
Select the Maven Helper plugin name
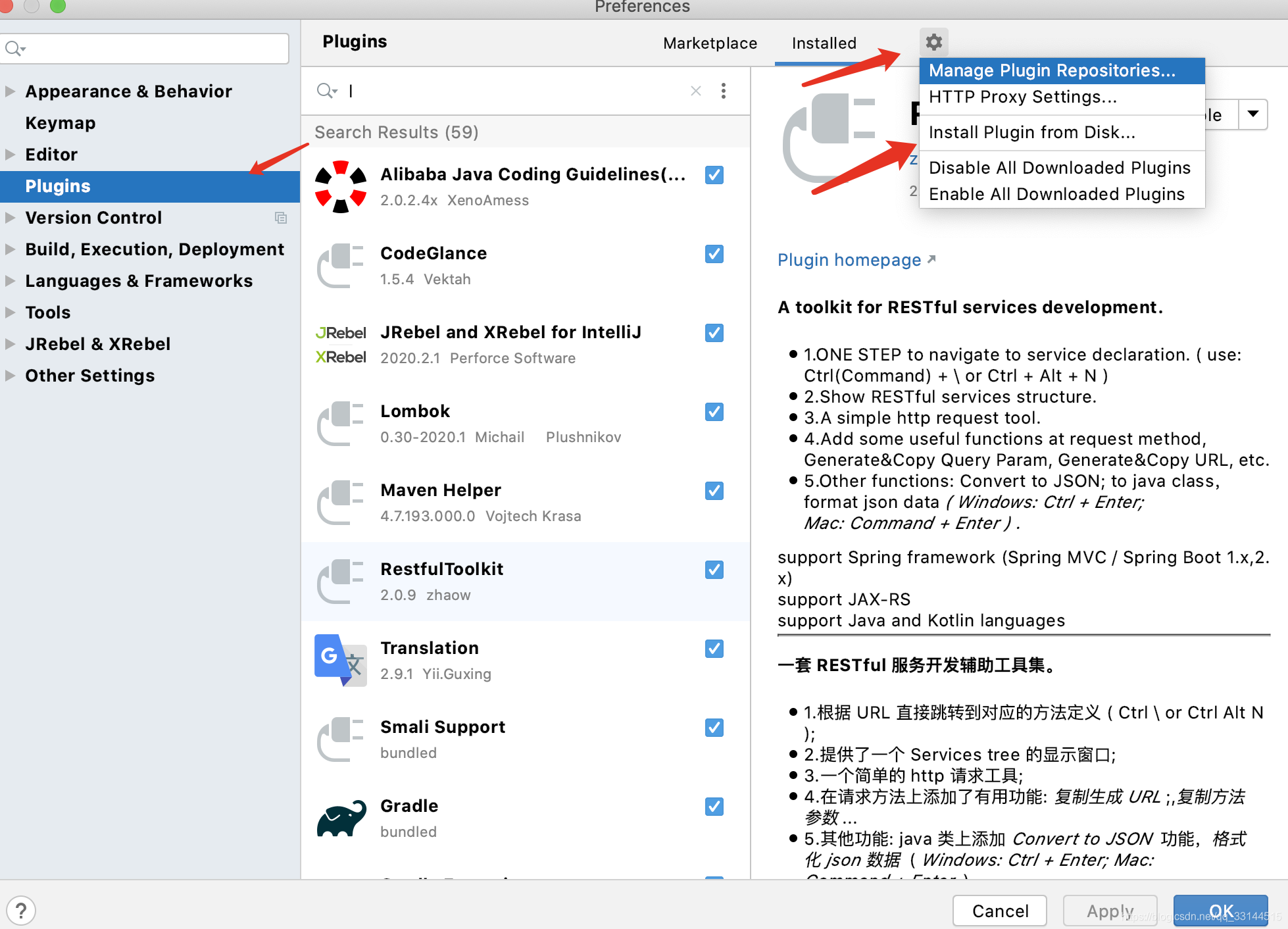coord(441,490)
